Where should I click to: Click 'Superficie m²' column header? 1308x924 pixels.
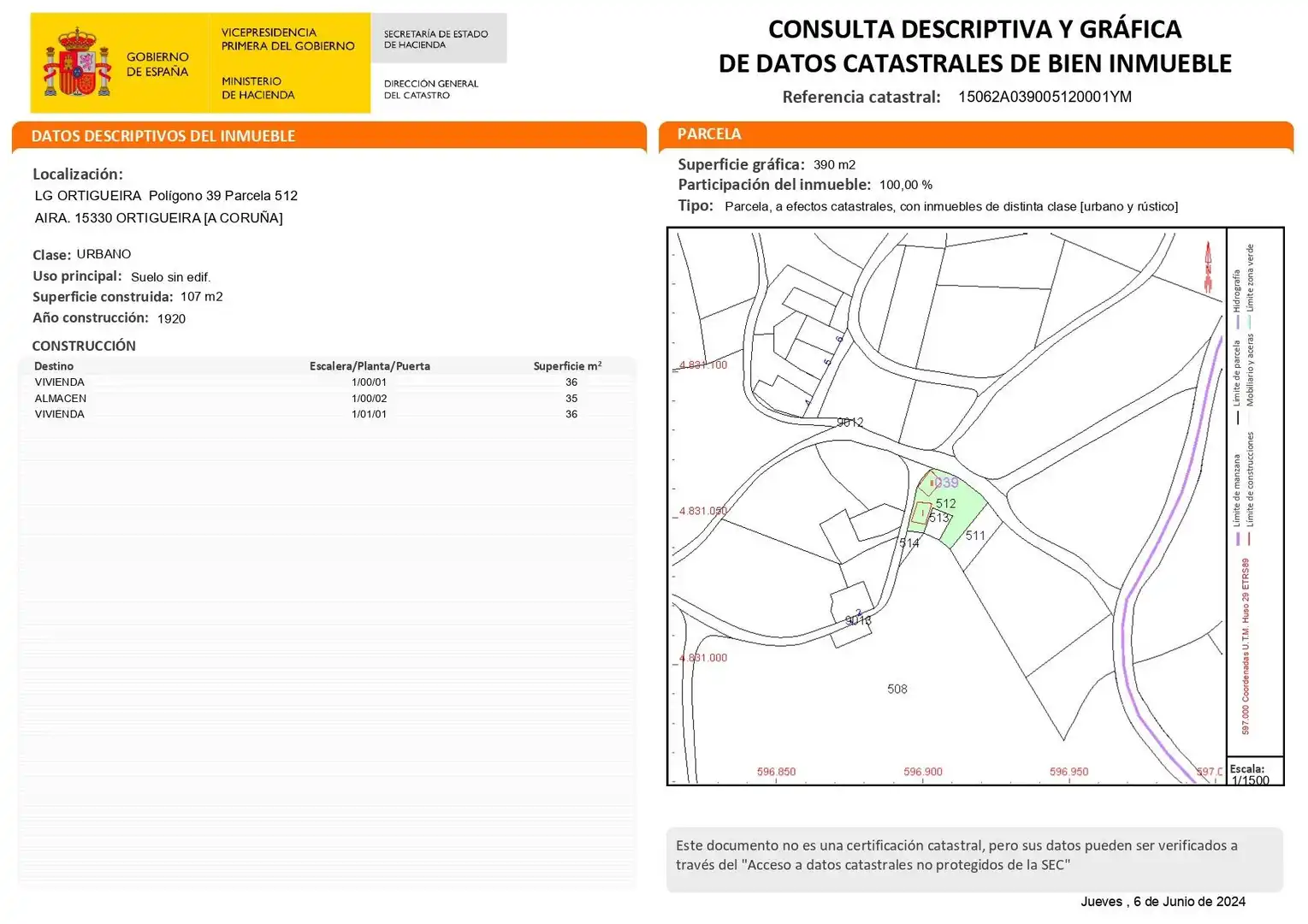(x=567, y=365)
